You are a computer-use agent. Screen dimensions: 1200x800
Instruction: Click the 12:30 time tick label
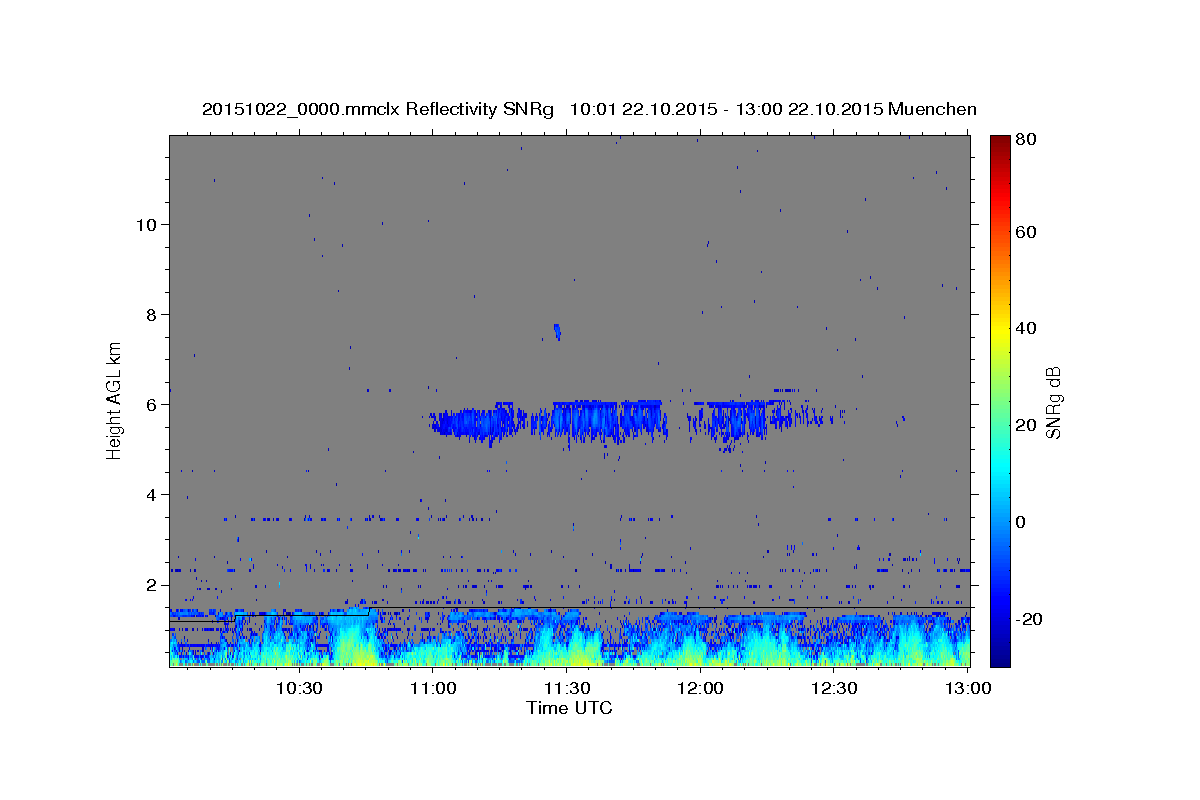coord(833,688)
